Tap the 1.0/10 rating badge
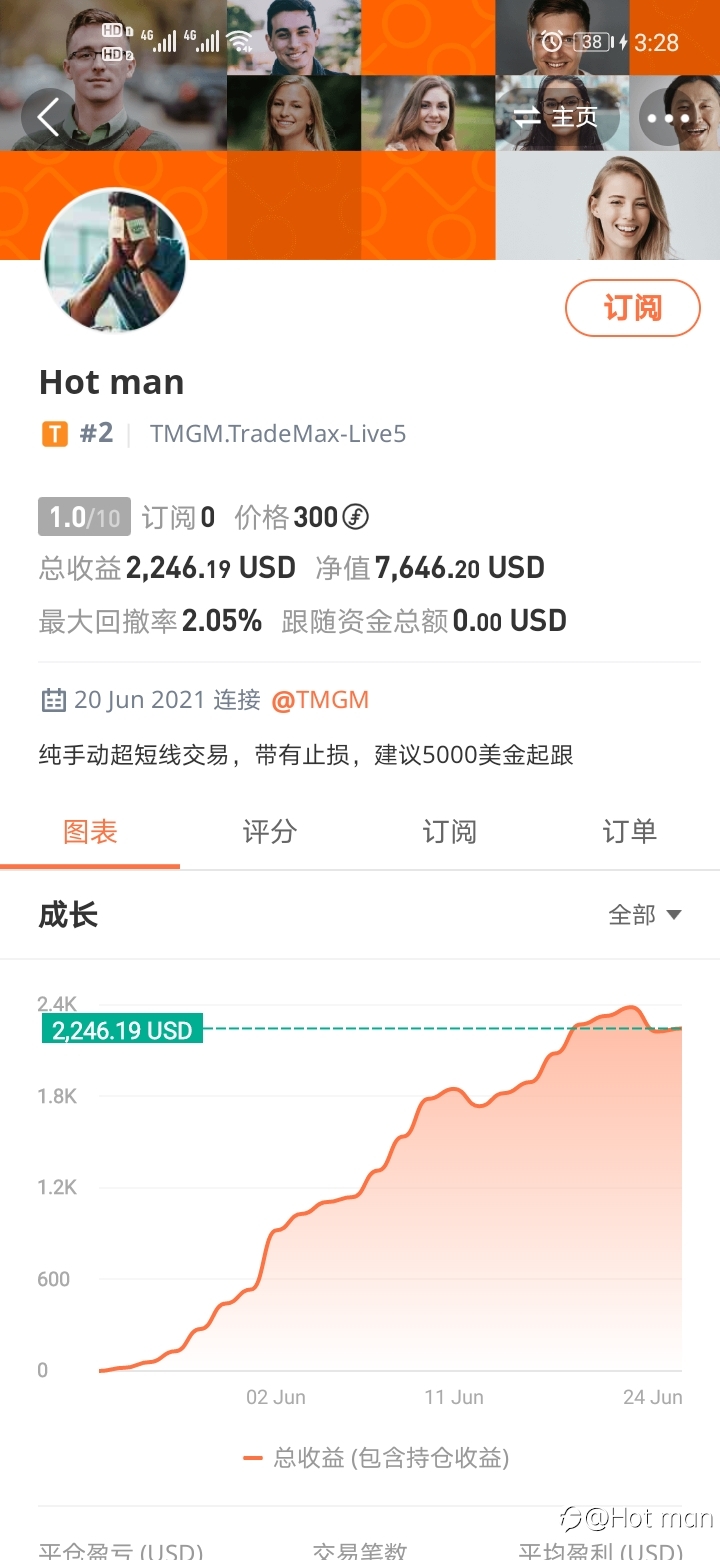The image size is (720, 1560). coord(85,517)
